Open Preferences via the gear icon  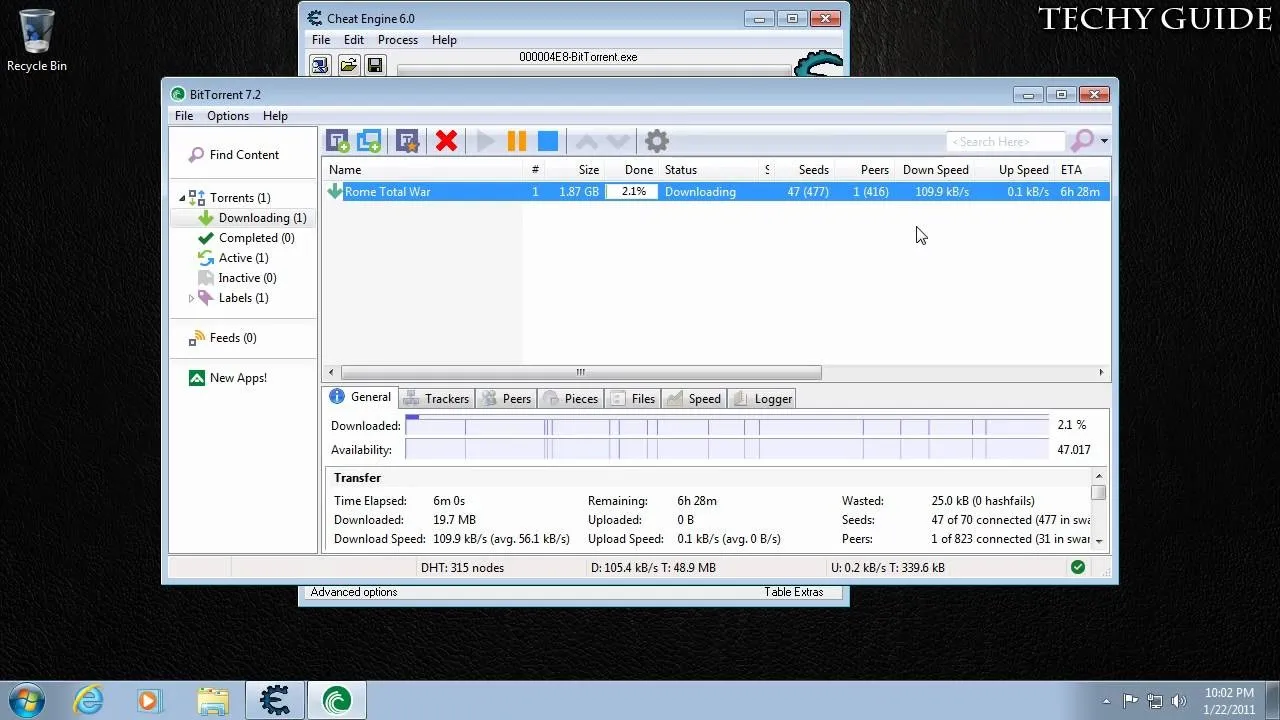[x=656, y=141]
